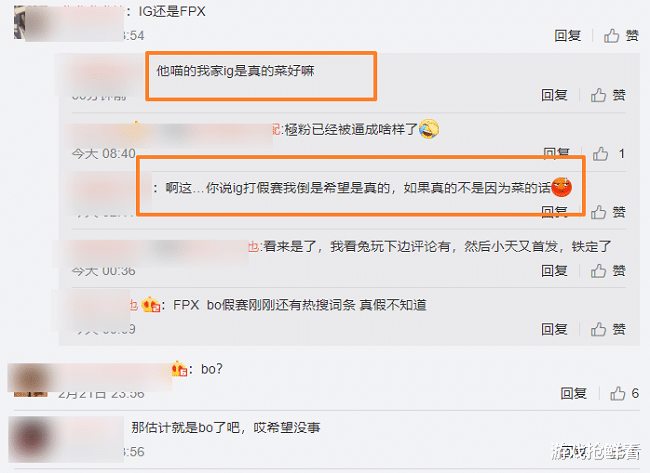Like the 'IG还是FPX' top comment
Image resolution: width=650 pixels, height=473 pixels.
click(621, 36)
